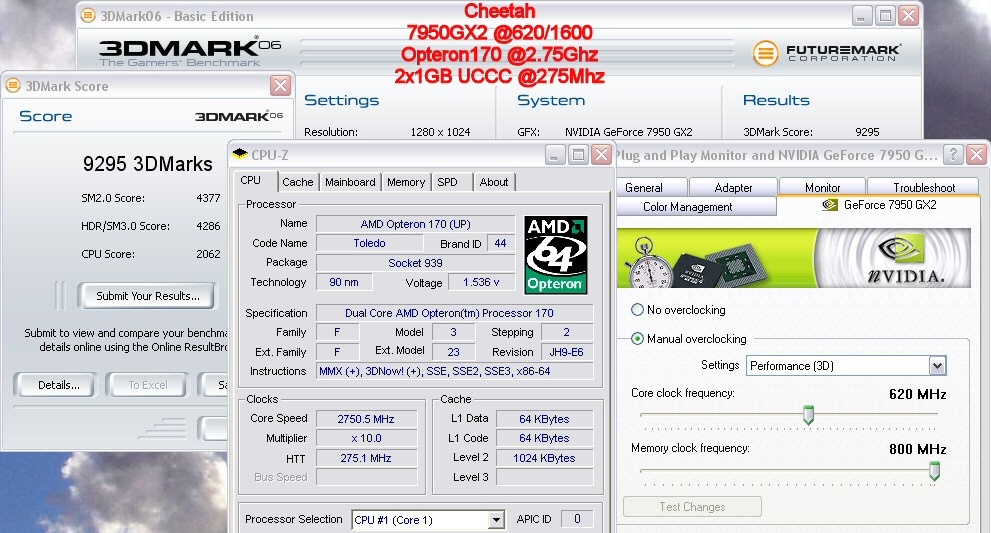Click the Brand ID value 44

coord(501,243)
